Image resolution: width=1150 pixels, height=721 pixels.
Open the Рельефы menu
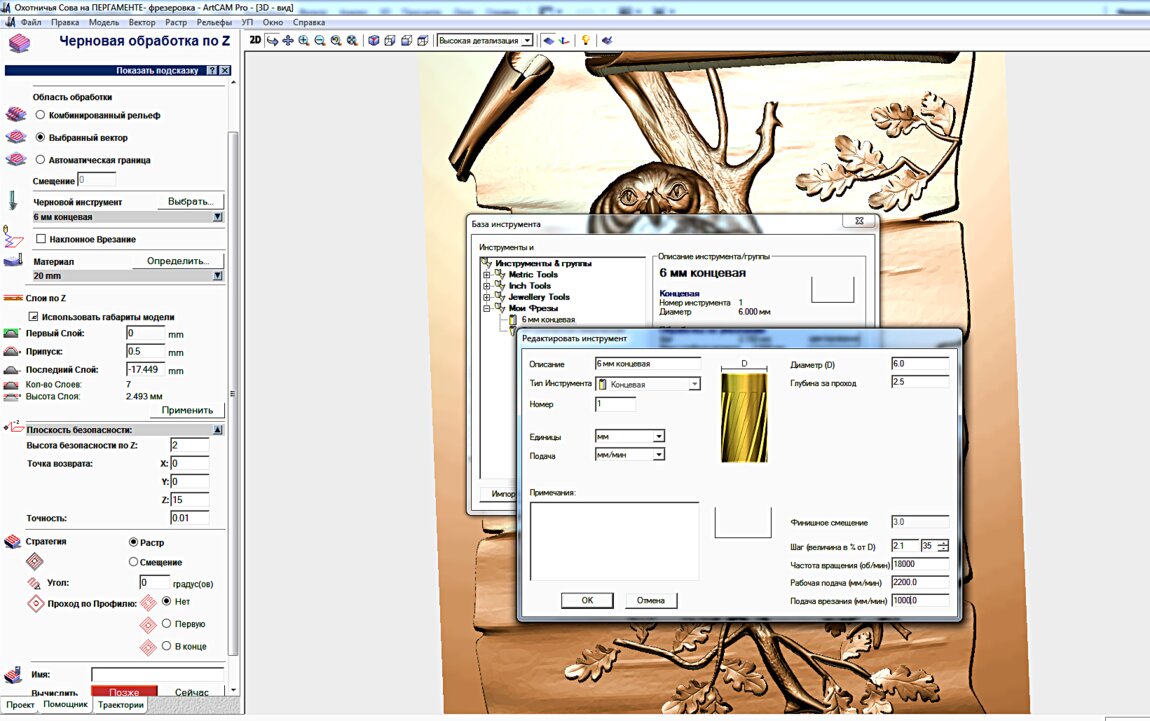[214, 22]
